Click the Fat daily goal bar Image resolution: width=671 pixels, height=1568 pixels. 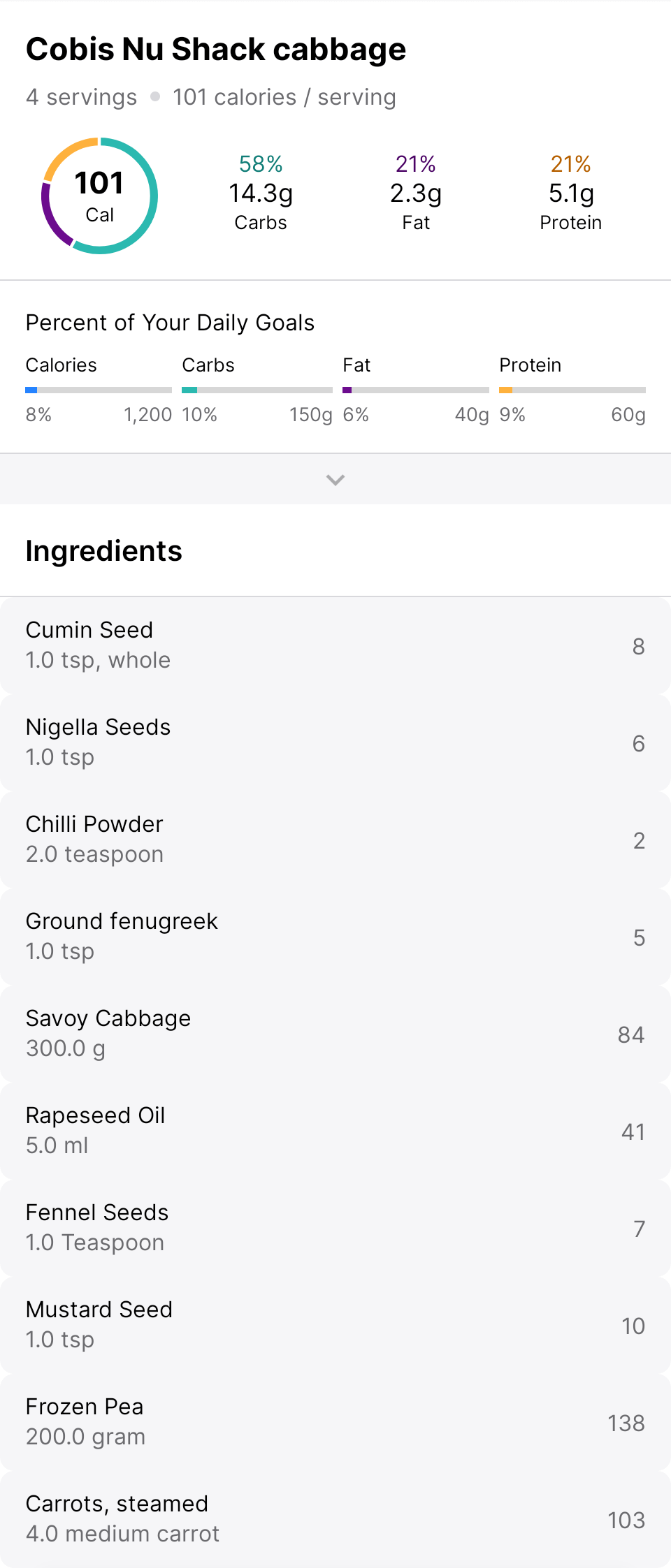tap(416, 390)
